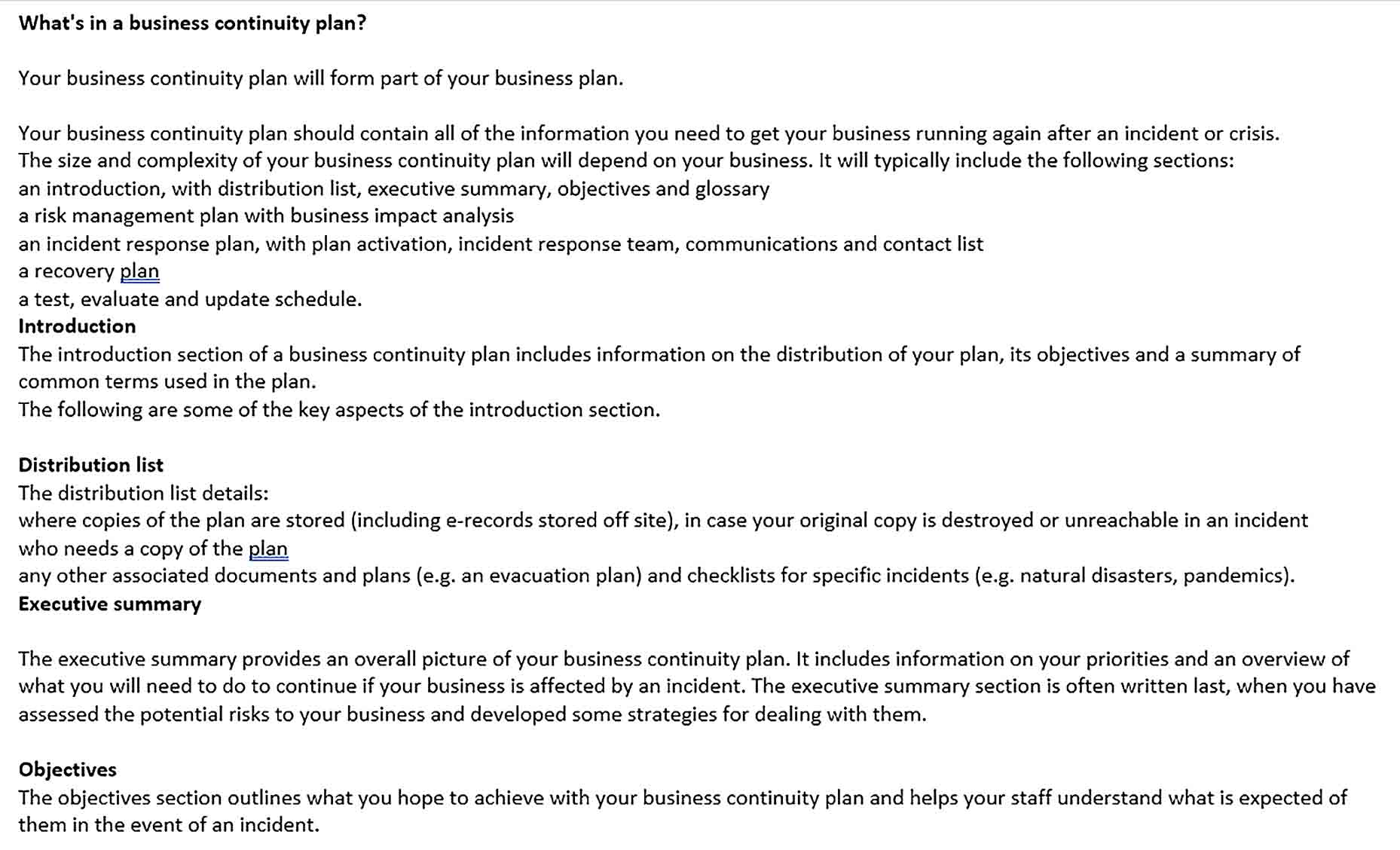Click the heading 'What's in a business continuity plan?'

[x=192, y=23]
